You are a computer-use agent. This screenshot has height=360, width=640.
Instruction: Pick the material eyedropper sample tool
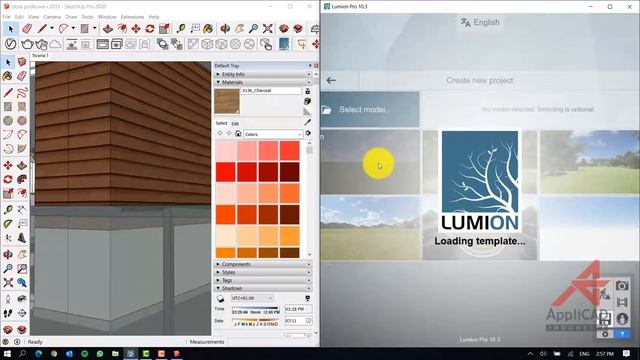tap(307, 122)
